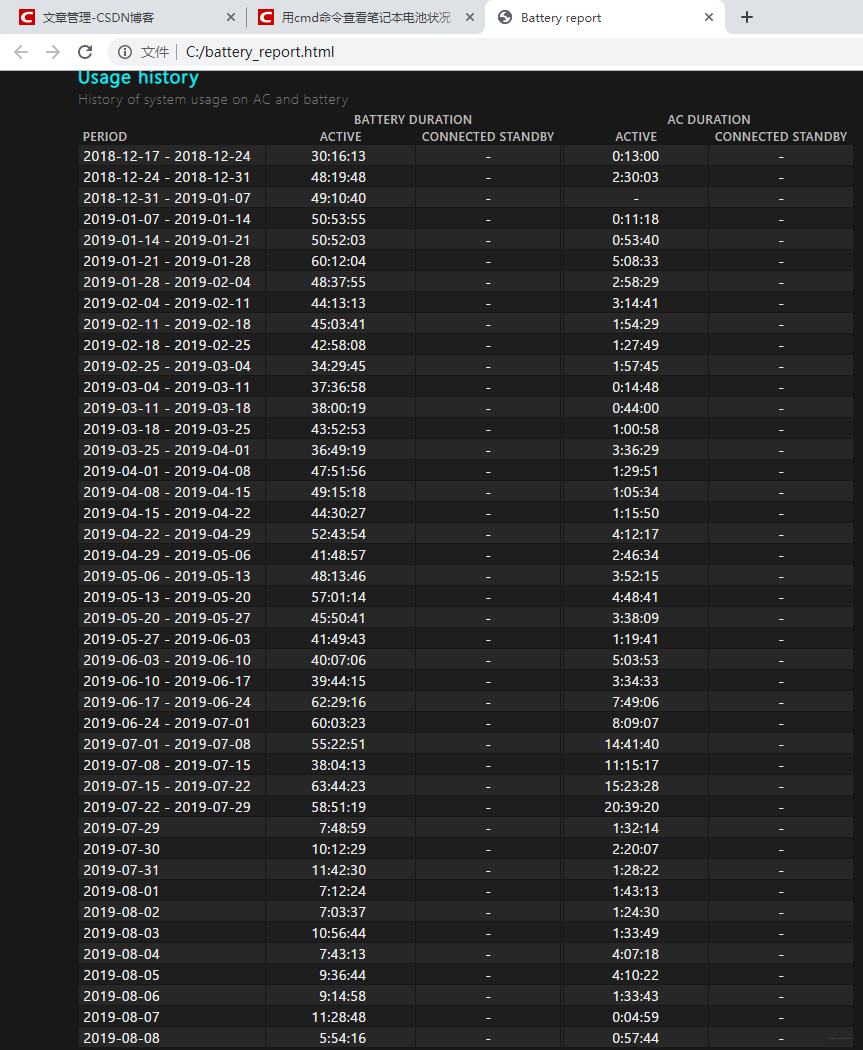Viewport: 863px width, 1050px height.
Task: Click period 2018-12-31 - 2019-01-07
Action: click(167, 198)
